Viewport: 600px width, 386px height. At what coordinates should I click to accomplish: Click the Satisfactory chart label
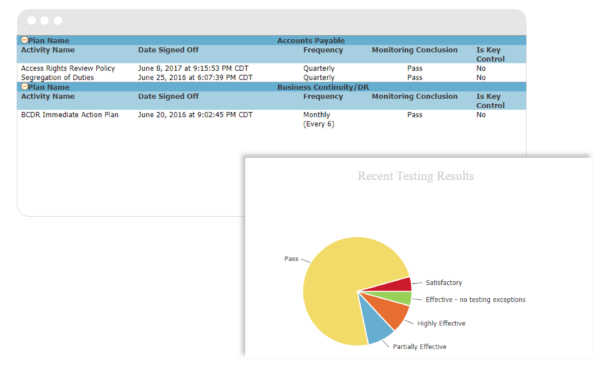[x=443, y=283]
